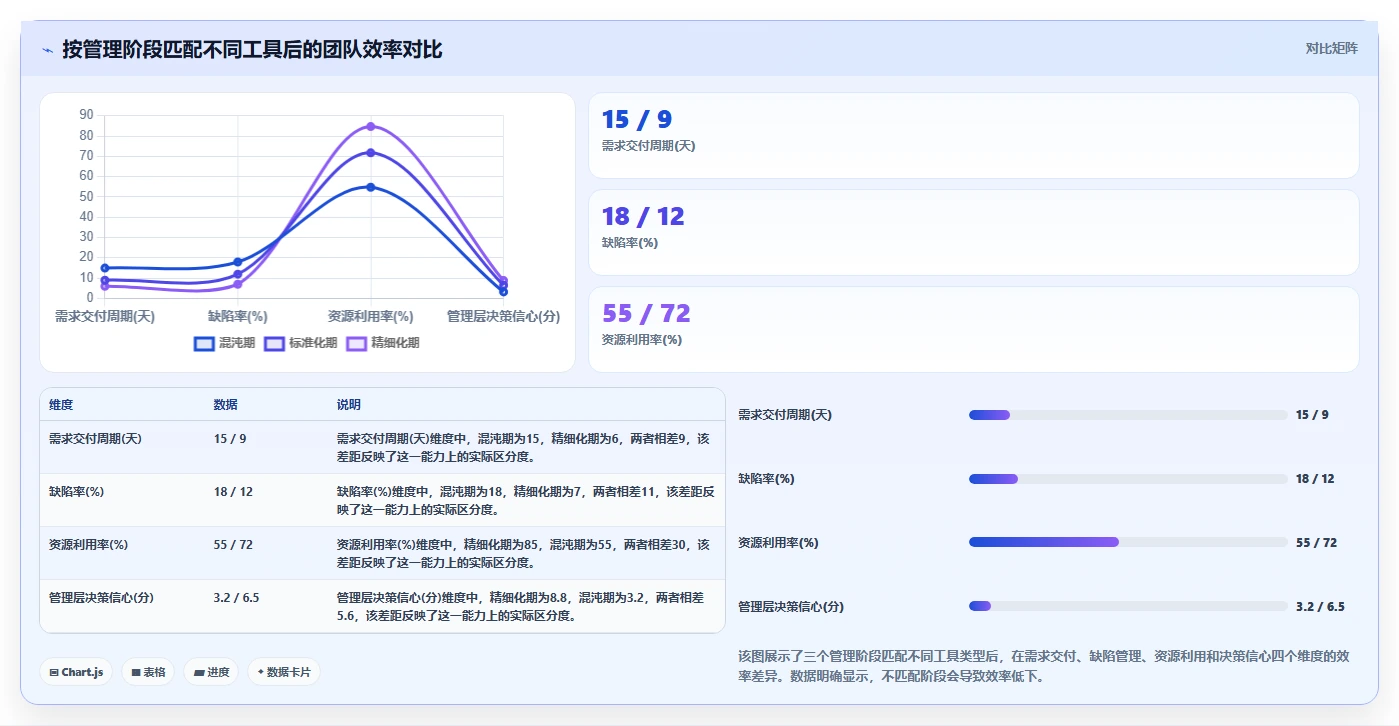Click the 管理层决策信心(分) label in progress list
This screenshot has width=1399, height=726.
[791, 607]
